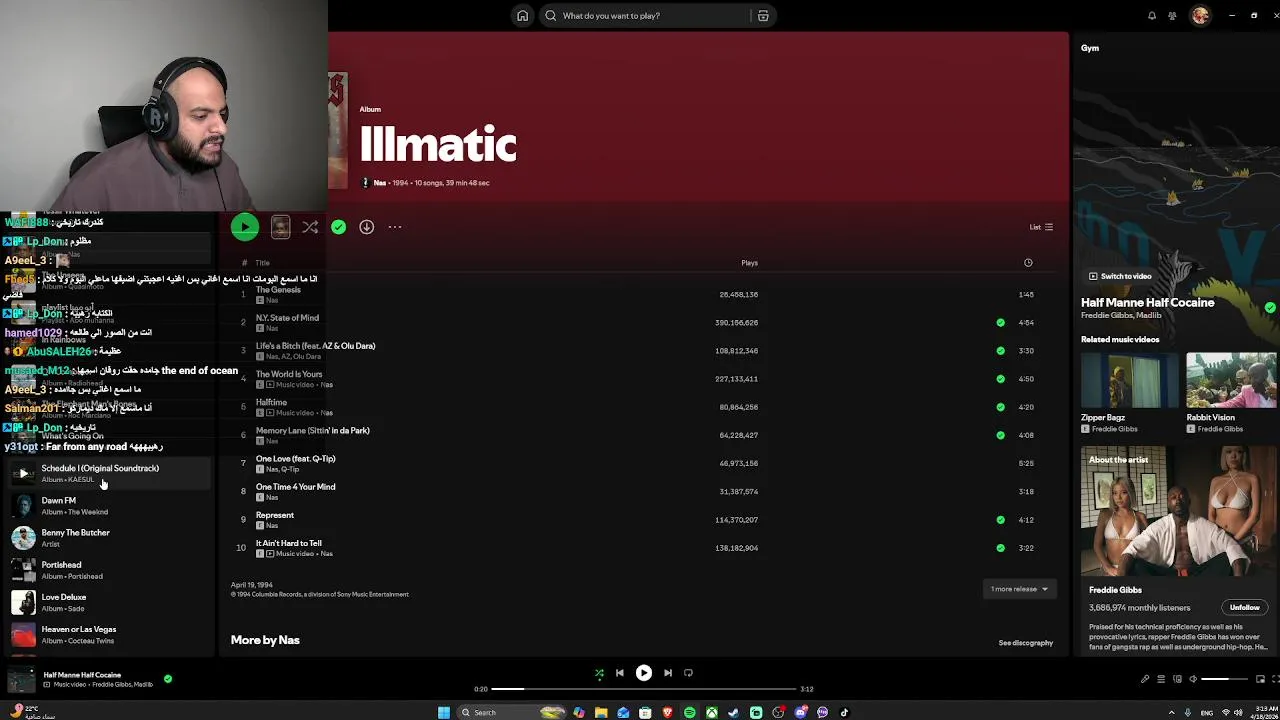Open the notifications bell in the top bar
The height and width of the screenshot is (720, 1280).
[1152, 16]
